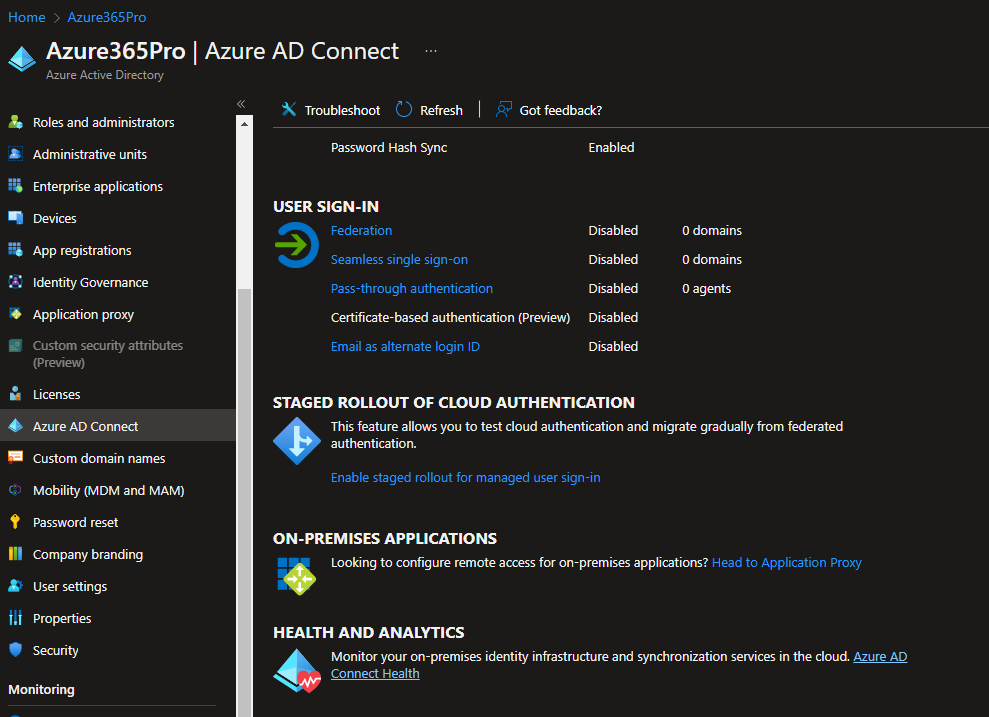Open Pass-through authentication link

click(x=412, y=288)
